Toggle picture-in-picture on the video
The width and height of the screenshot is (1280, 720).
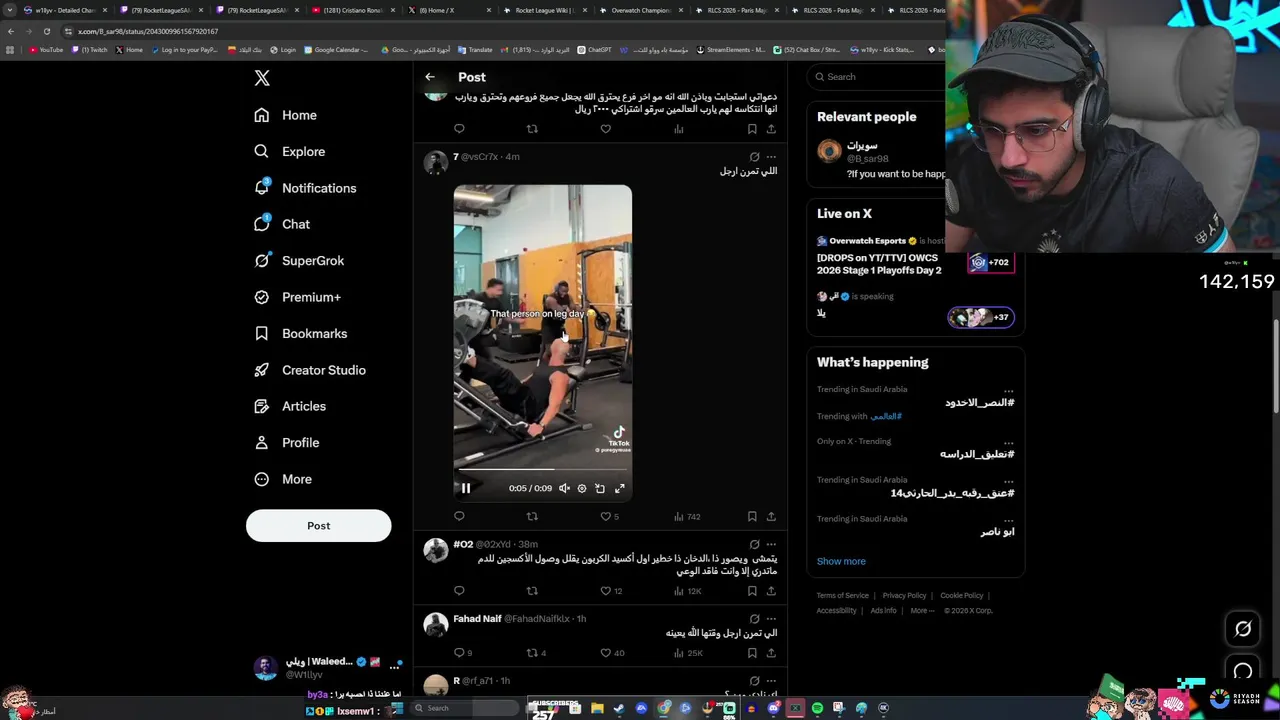pyautogui.click(x=600, y=488)
